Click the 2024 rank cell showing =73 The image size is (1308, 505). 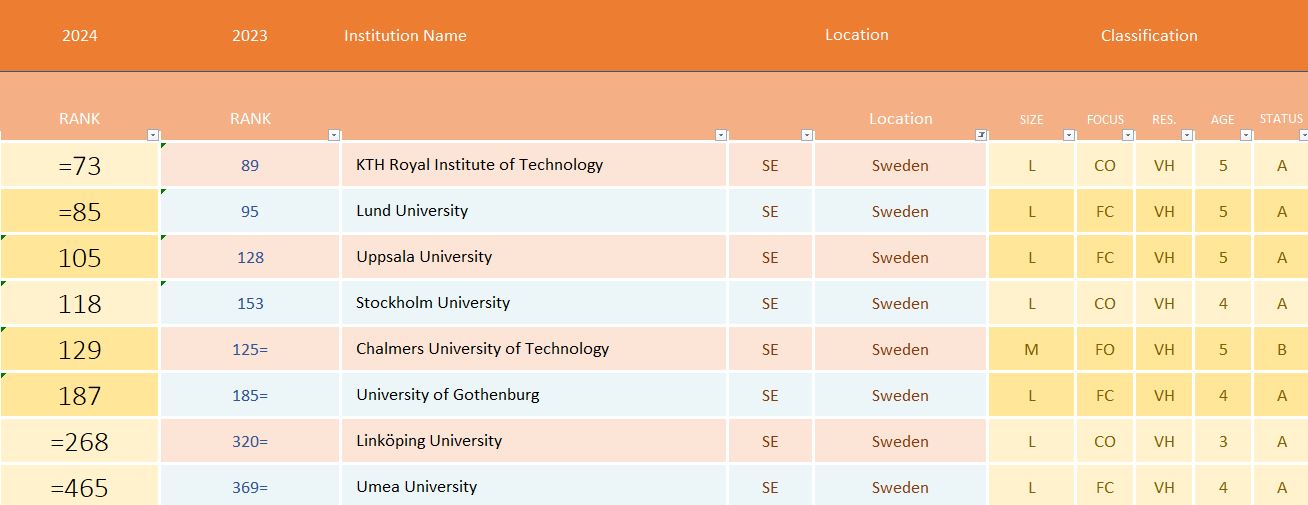pos(79,166)
